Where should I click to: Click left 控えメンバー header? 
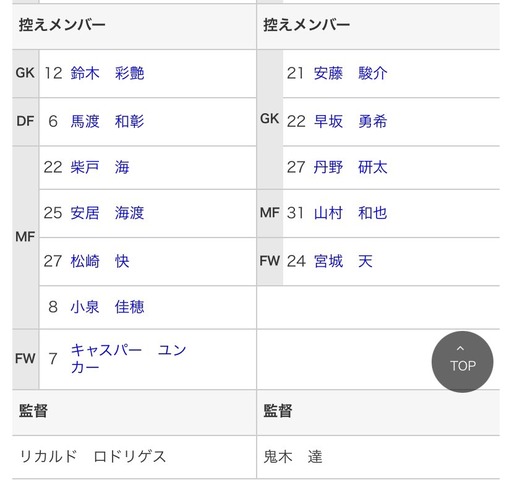(x=62, y=25)
